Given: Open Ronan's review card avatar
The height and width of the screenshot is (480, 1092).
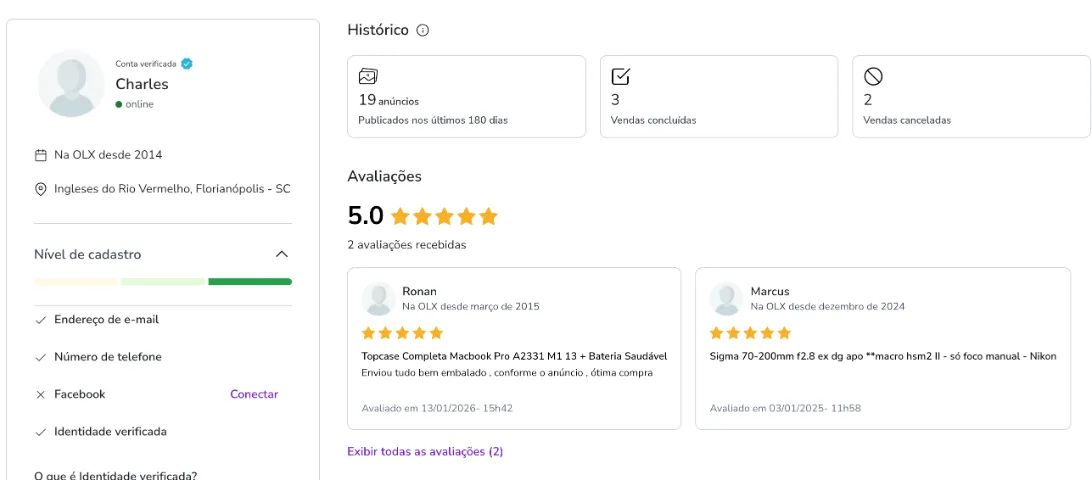Looking at the screenshot, I should click(378, 298).
